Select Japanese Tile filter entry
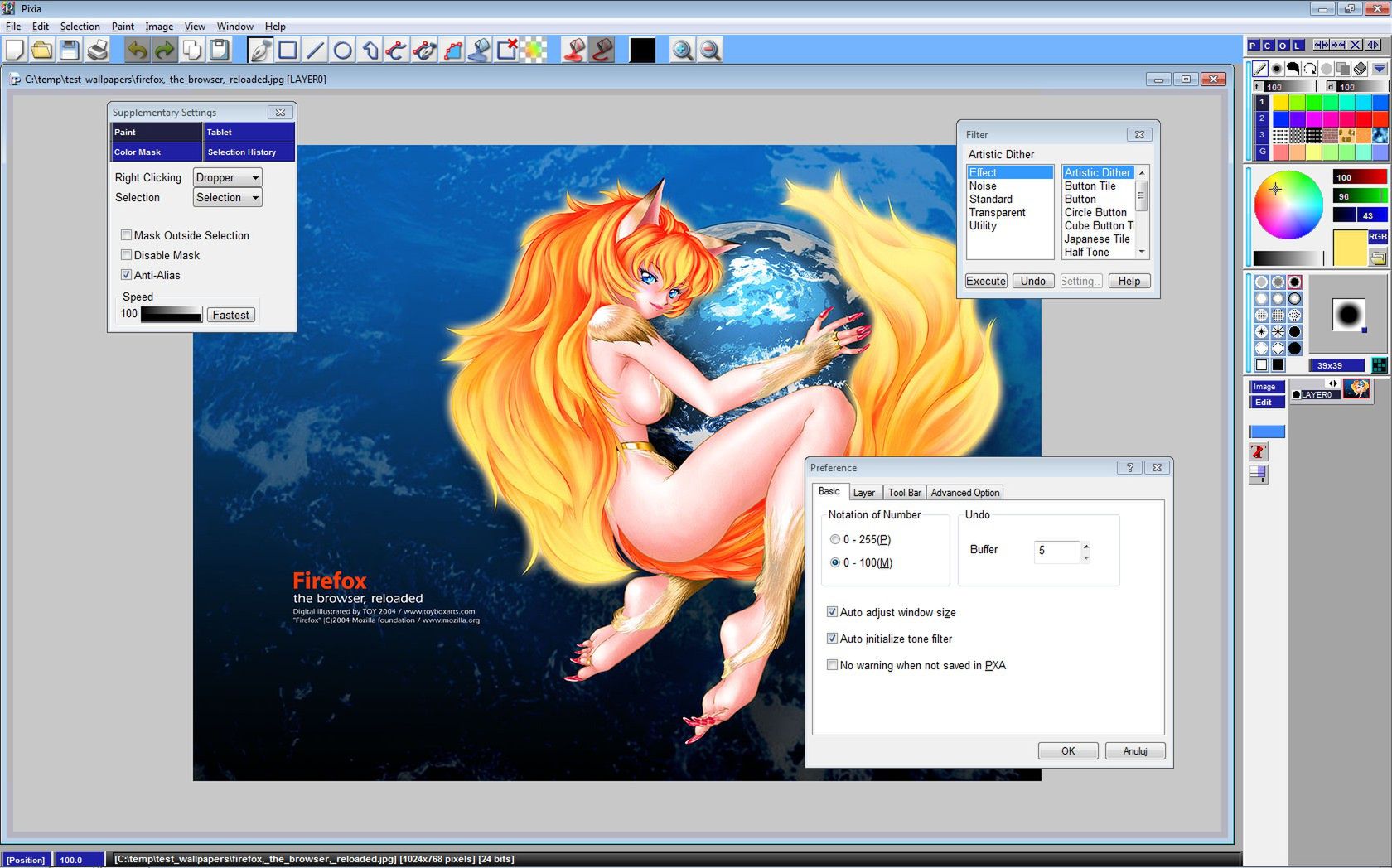This screenshot has height=868, width=1392. click(x=1098, y=239)
